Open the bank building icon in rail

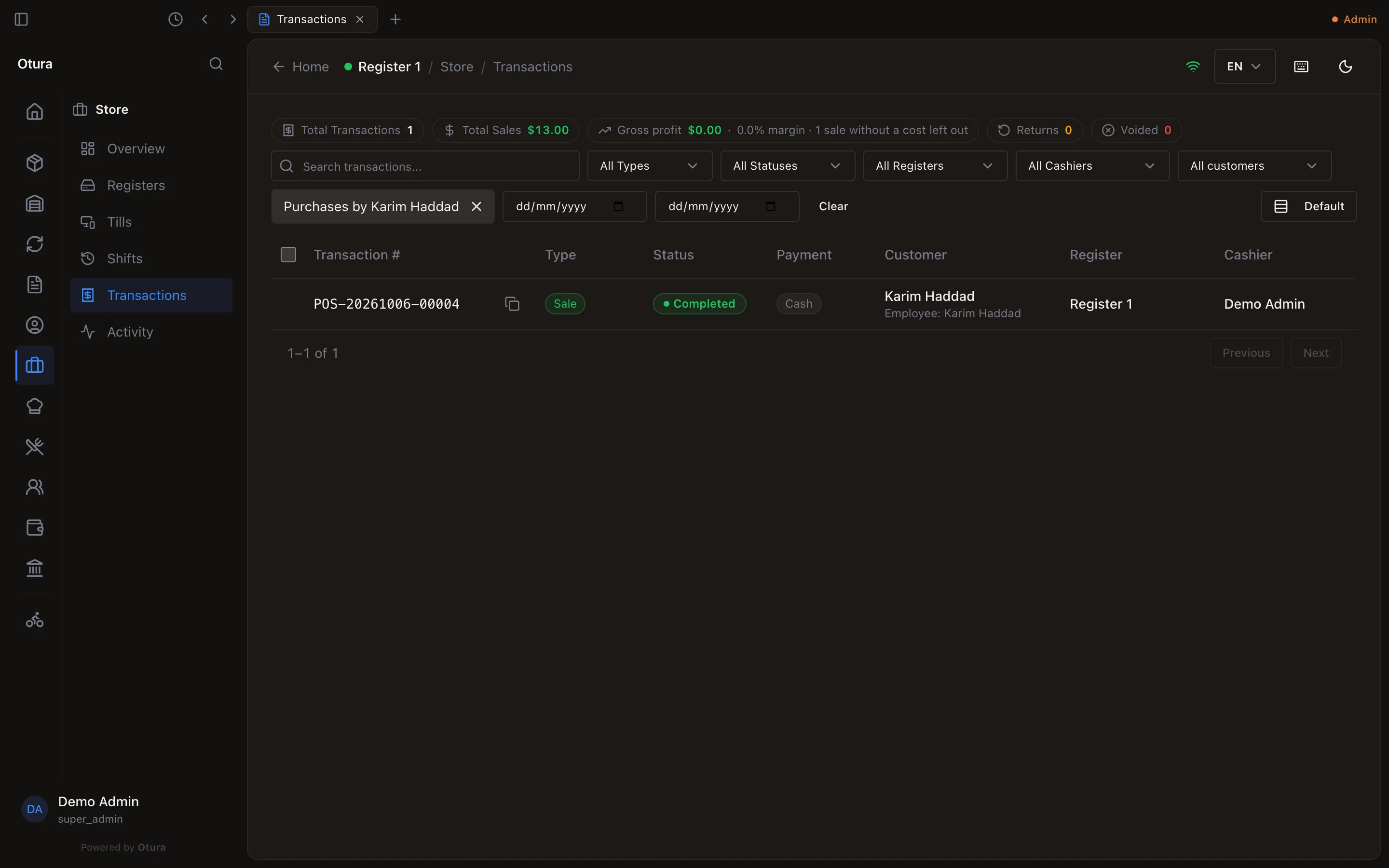34,569
